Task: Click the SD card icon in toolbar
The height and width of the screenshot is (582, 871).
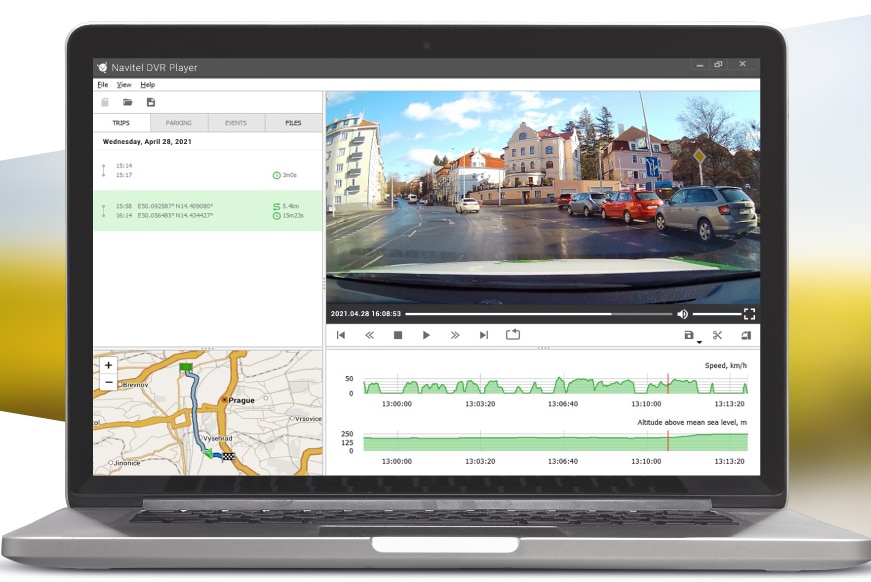Action: 105,102
